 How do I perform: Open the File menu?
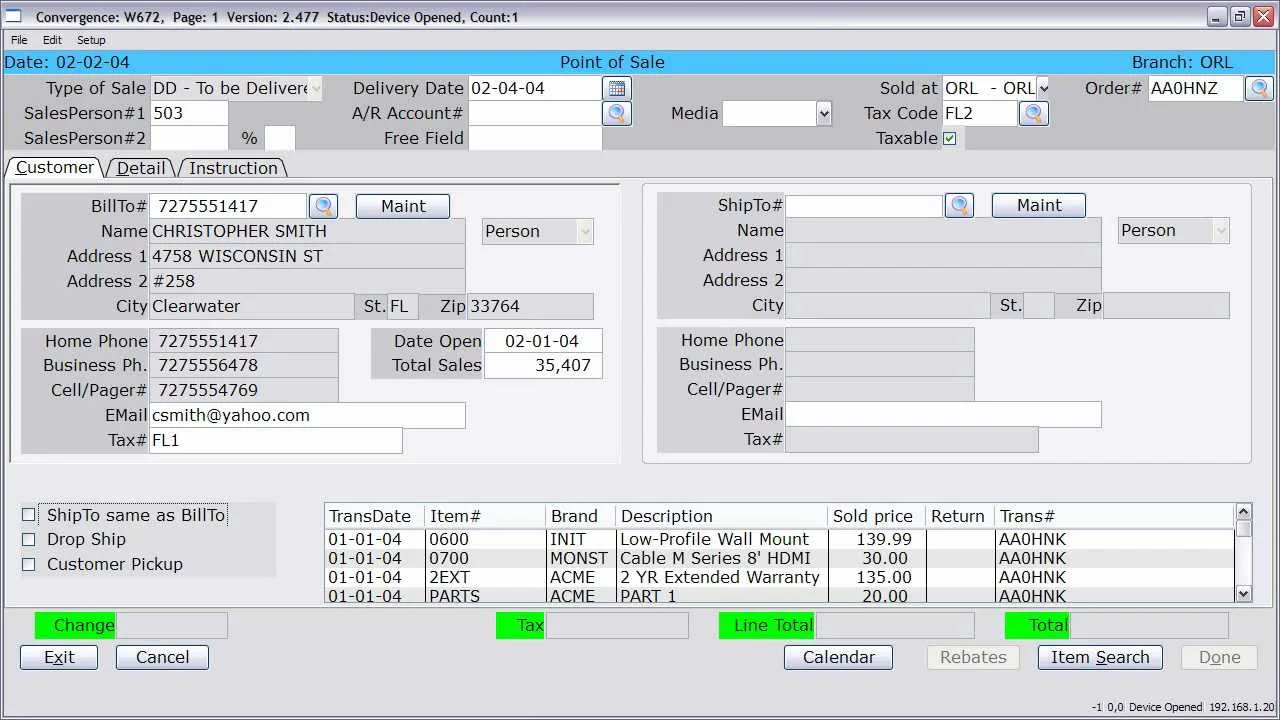tap(19, 40)
